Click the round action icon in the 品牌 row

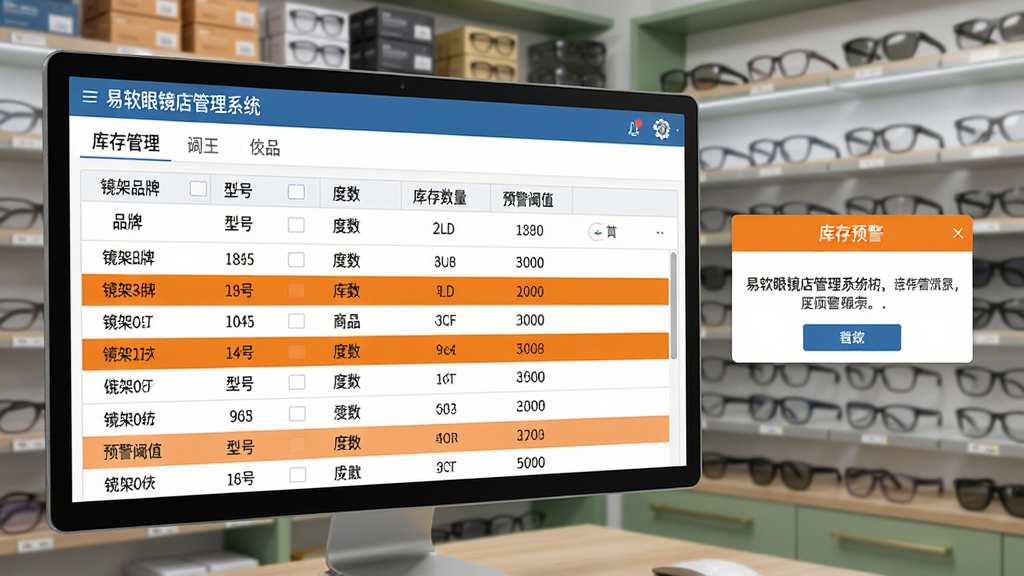tap(596, 231)
